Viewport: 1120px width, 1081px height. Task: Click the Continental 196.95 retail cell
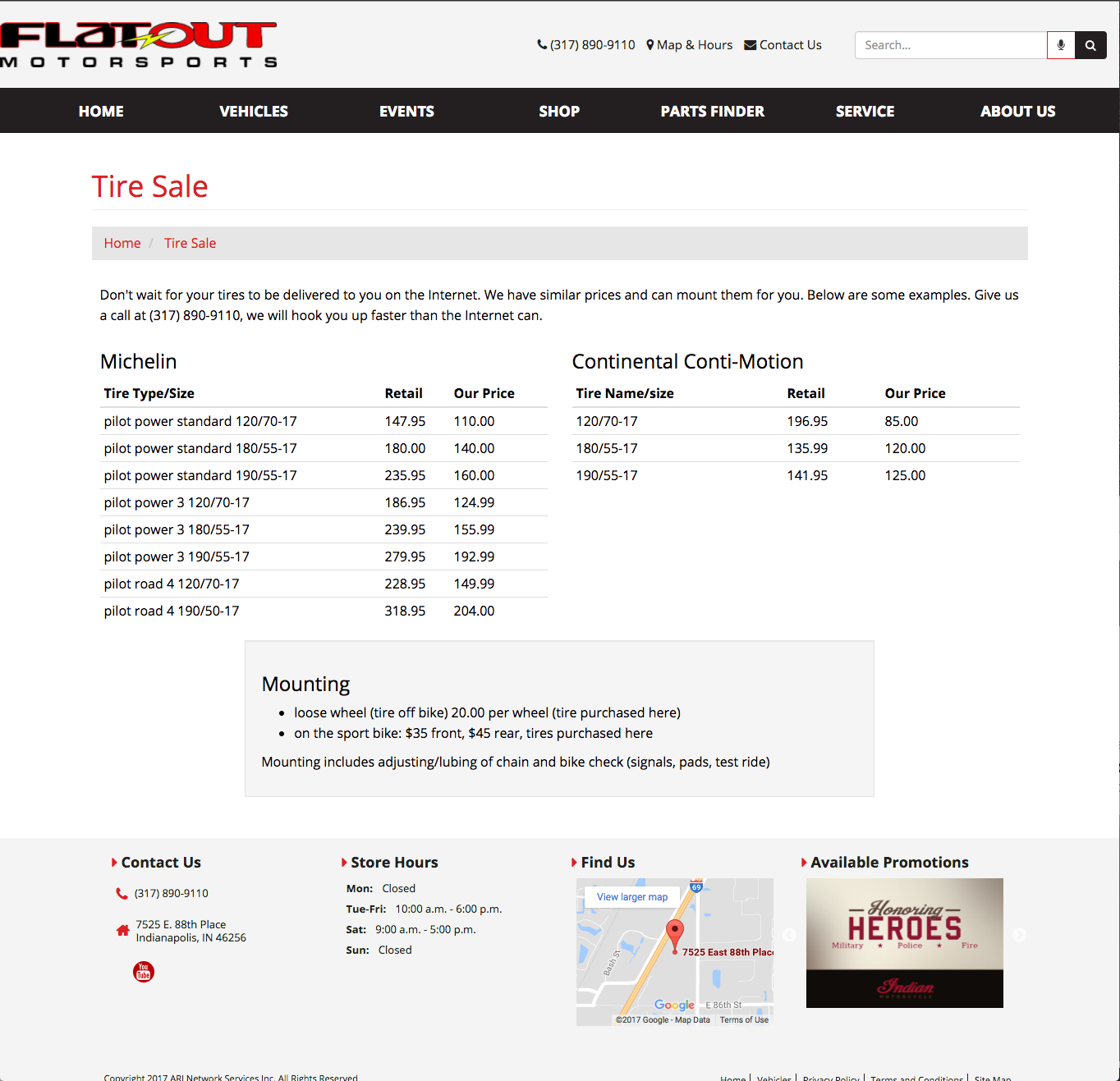[807, 421]
